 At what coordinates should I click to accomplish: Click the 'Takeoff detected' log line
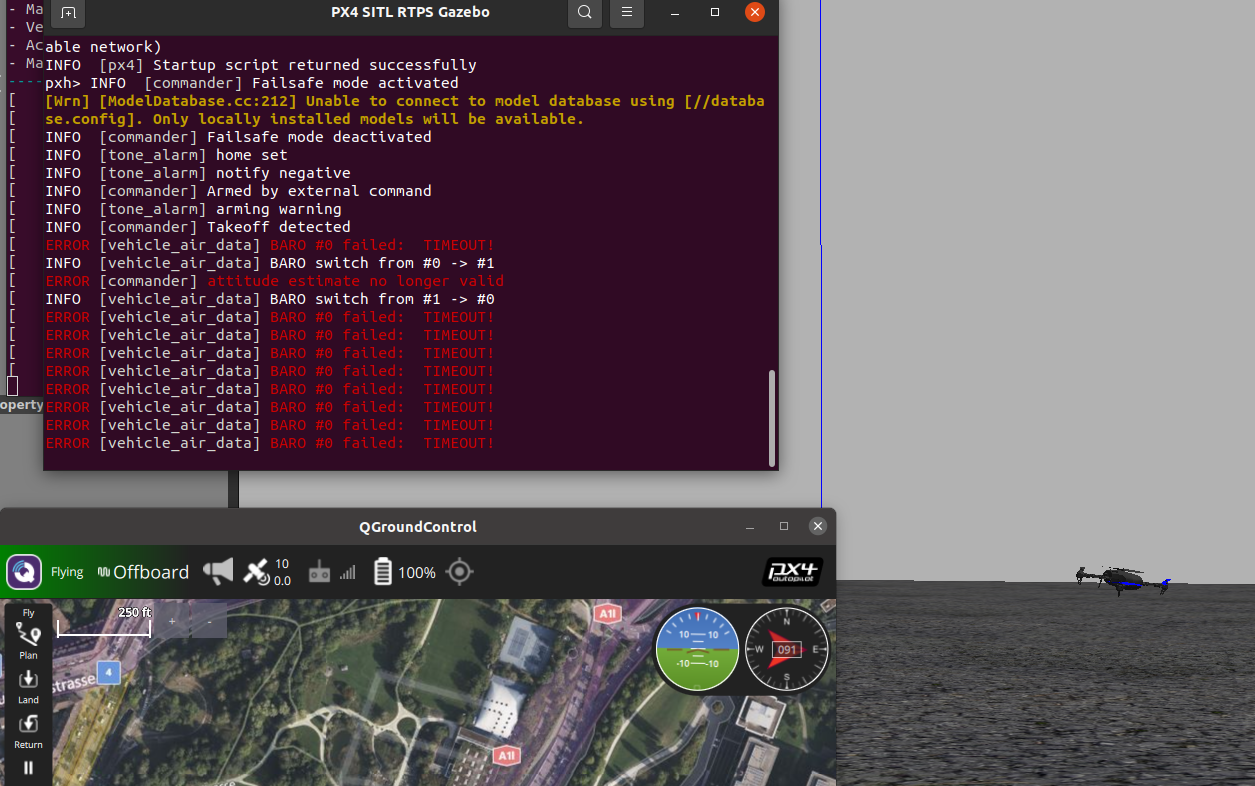click(198, 227)
